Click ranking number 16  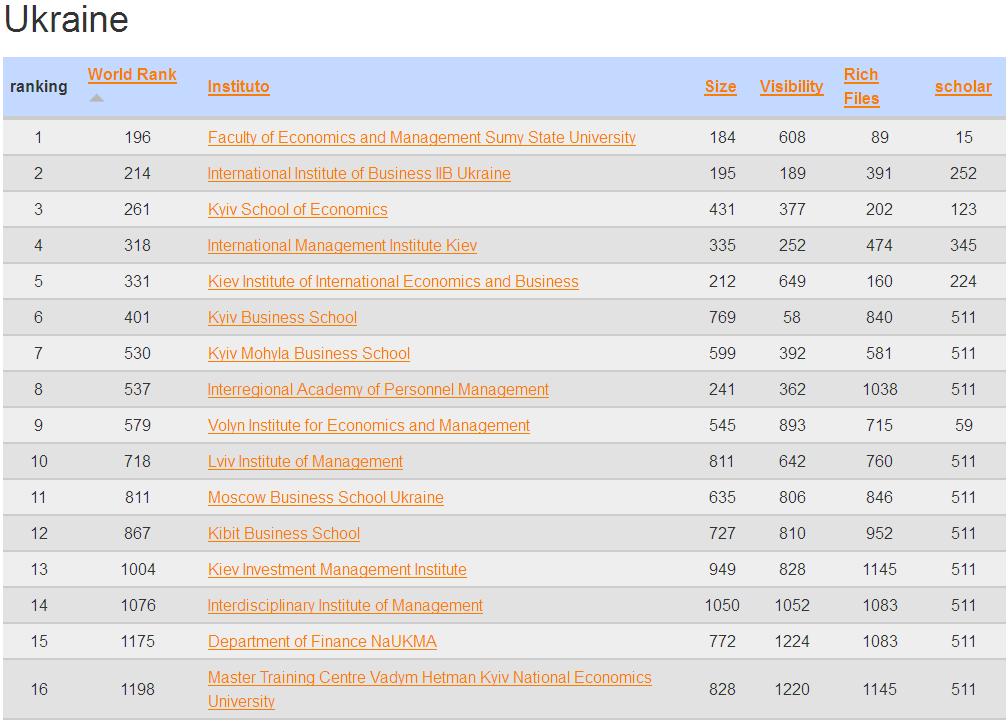39,690
